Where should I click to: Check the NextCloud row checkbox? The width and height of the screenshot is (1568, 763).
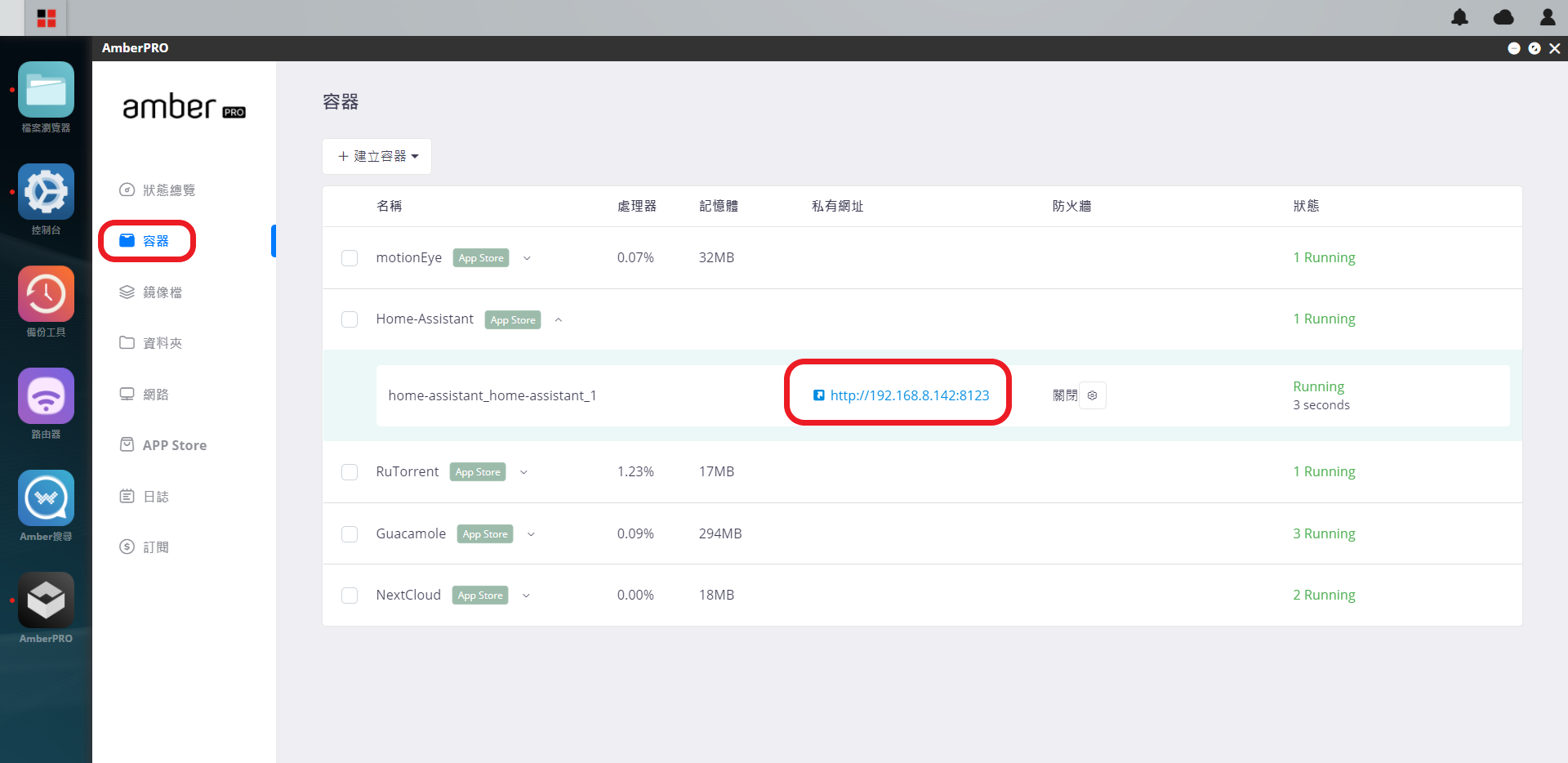350,596
